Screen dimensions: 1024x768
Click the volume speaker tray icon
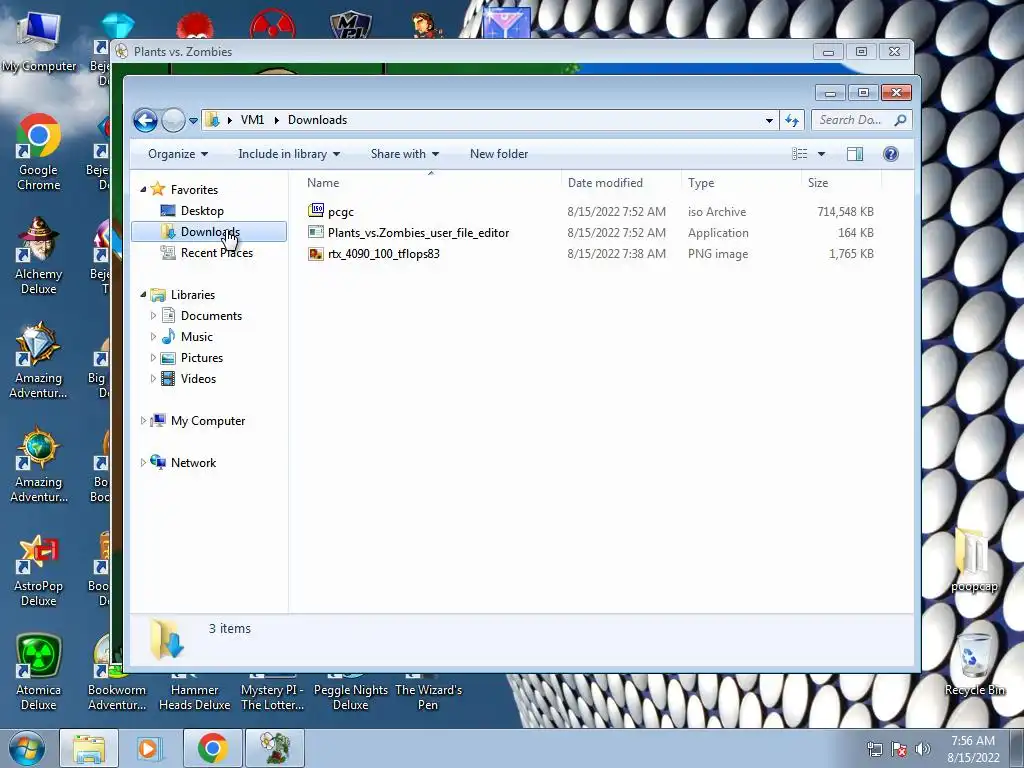pyautogui.click(x=923, y=749)
